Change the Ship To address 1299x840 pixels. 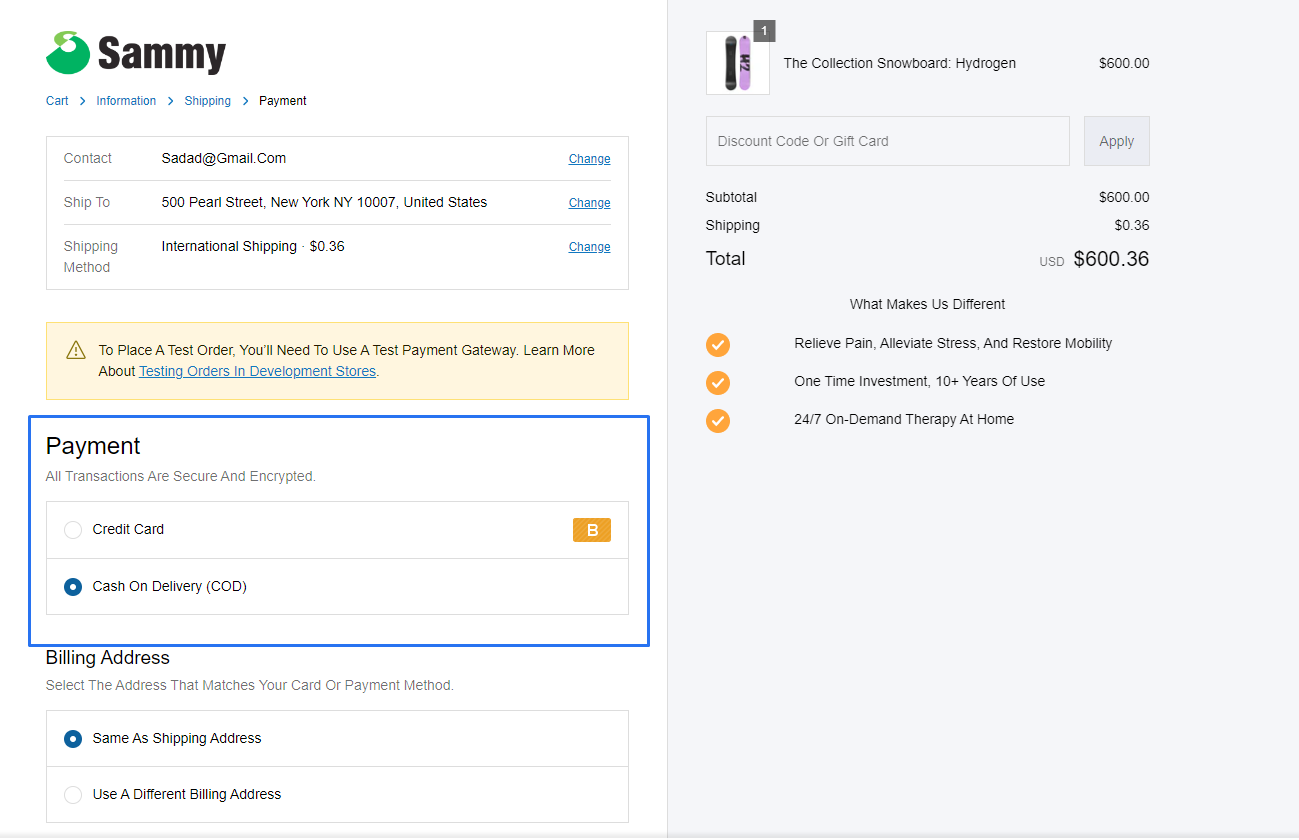589,202
